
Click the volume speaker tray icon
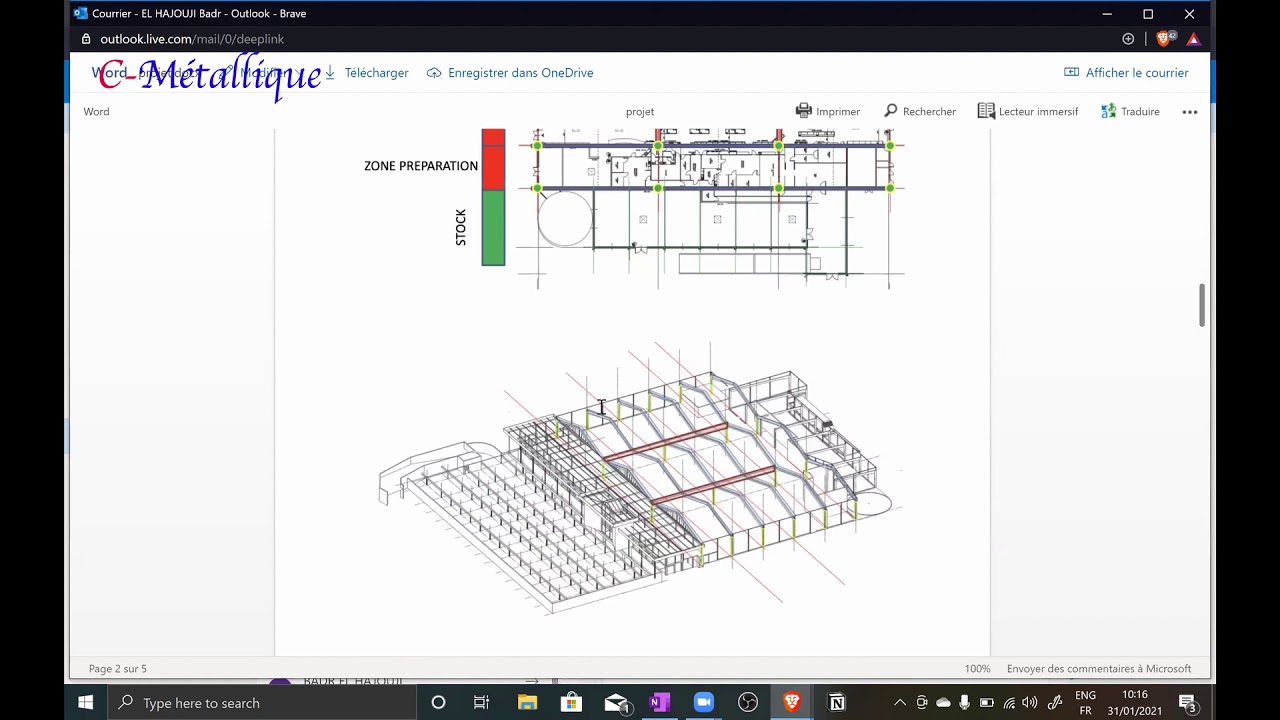coord(1030,703)
